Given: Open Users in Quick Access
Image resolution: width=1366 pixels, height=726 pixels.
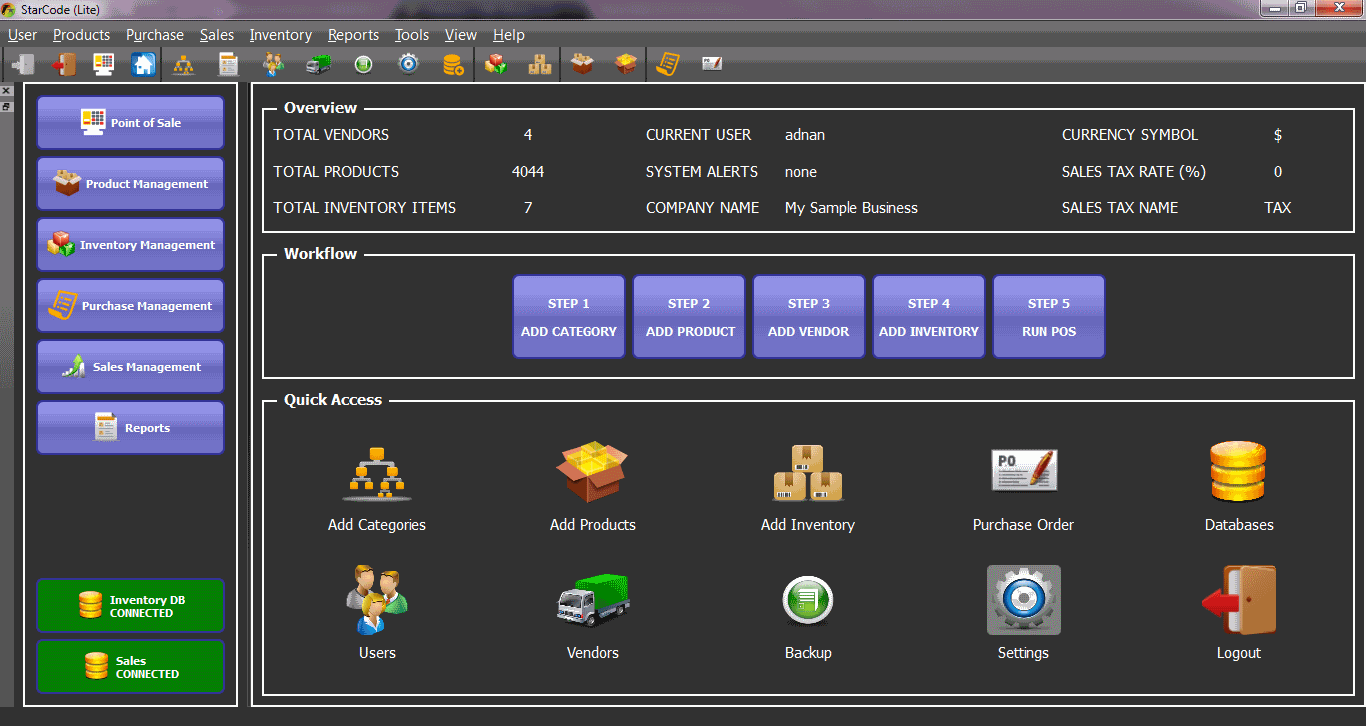Looking at the screenshot, I should (377, 614).
